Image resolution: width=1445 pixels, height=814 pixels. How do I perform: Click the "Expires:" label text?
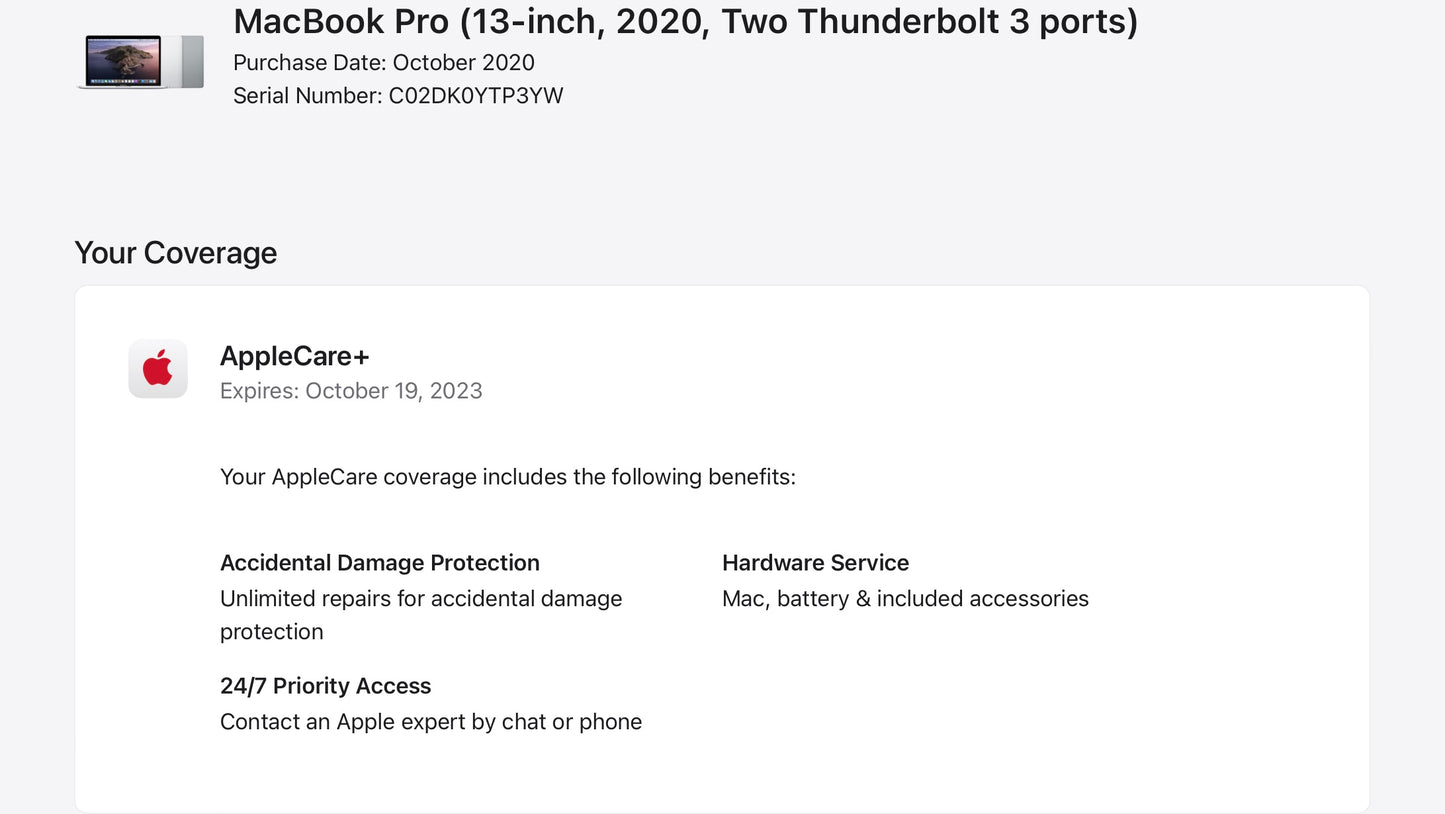[x=259, y=391]
